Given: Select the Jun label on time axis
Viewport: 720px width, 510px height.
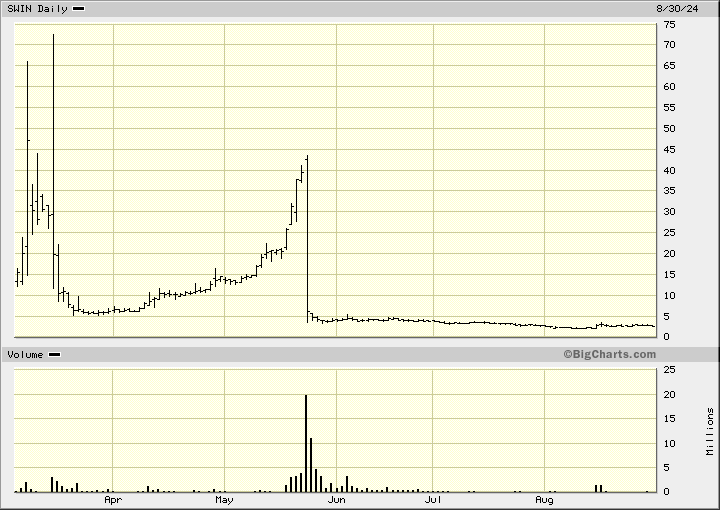Looking at the screenshot, I should pyautogui.click(x=337, y=499).
